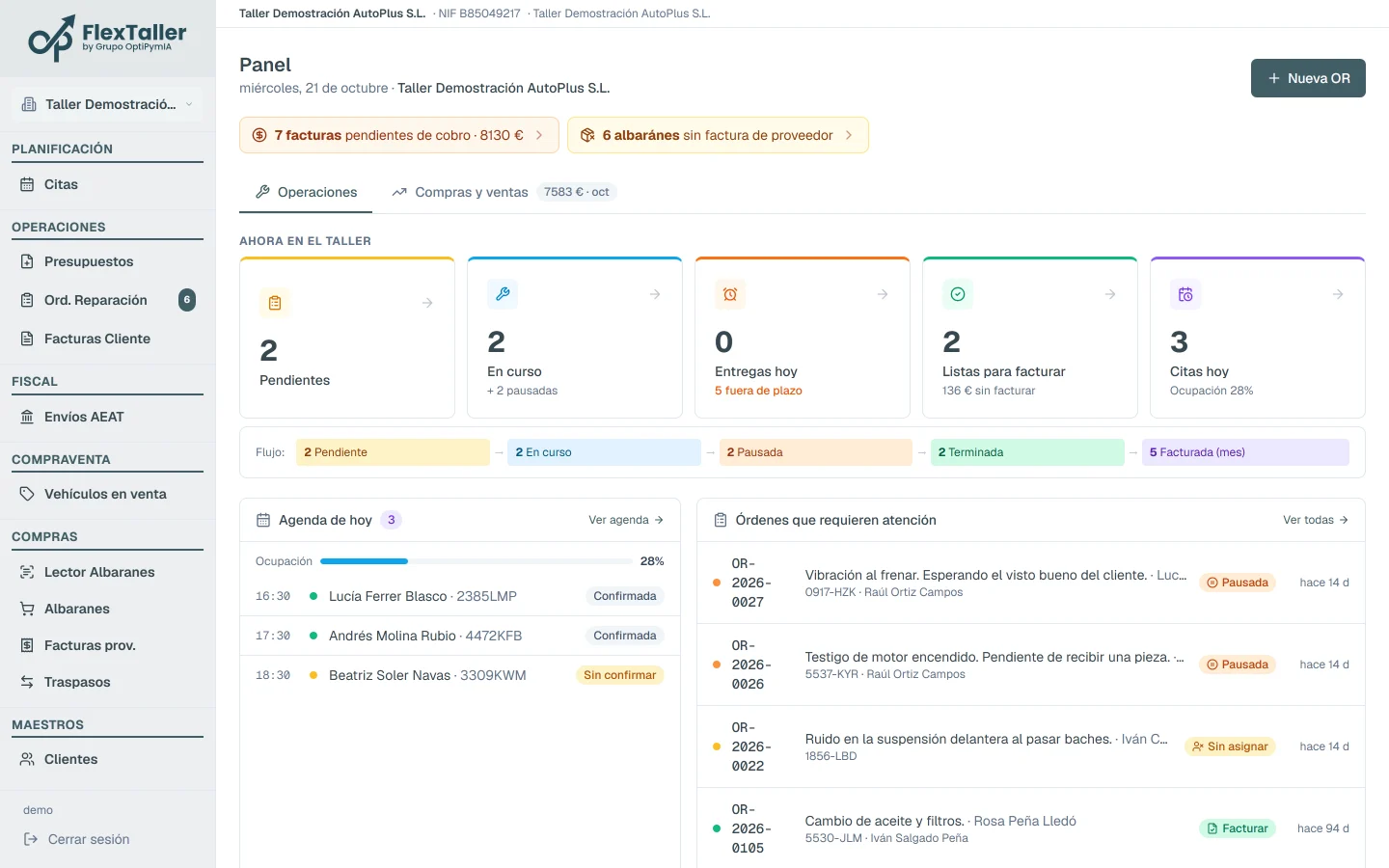Click the arrow on the En curso card
The width and height of the screenshot is (1389, 868).
point(655,294)
